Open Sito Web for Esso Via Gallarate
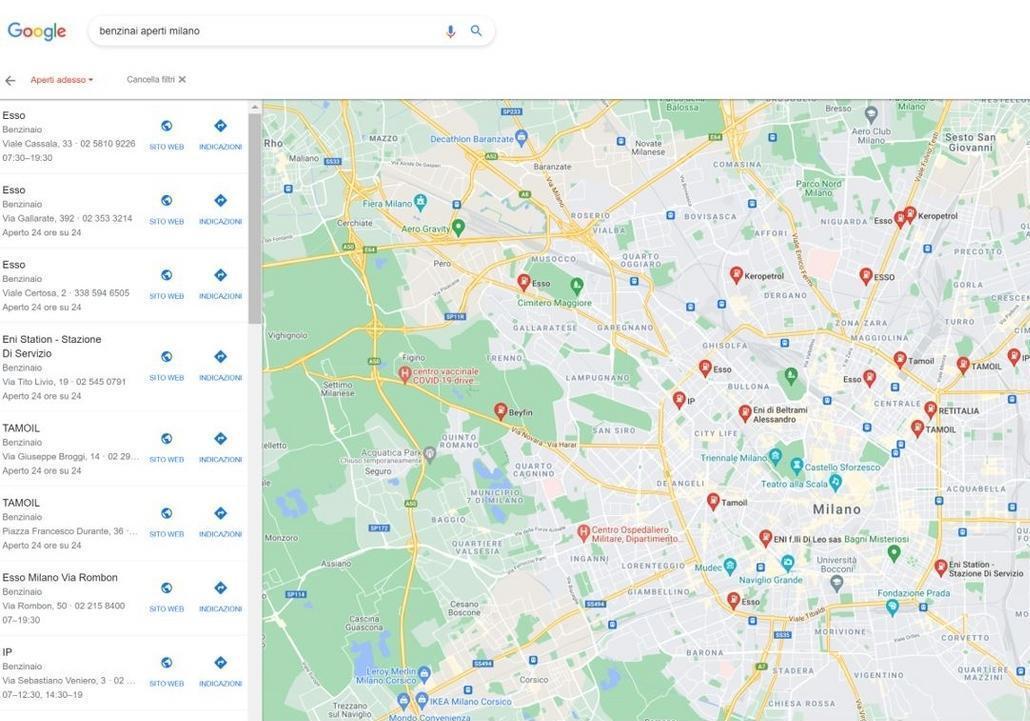This screenshot has width=1030, height=721. (167, 209)
